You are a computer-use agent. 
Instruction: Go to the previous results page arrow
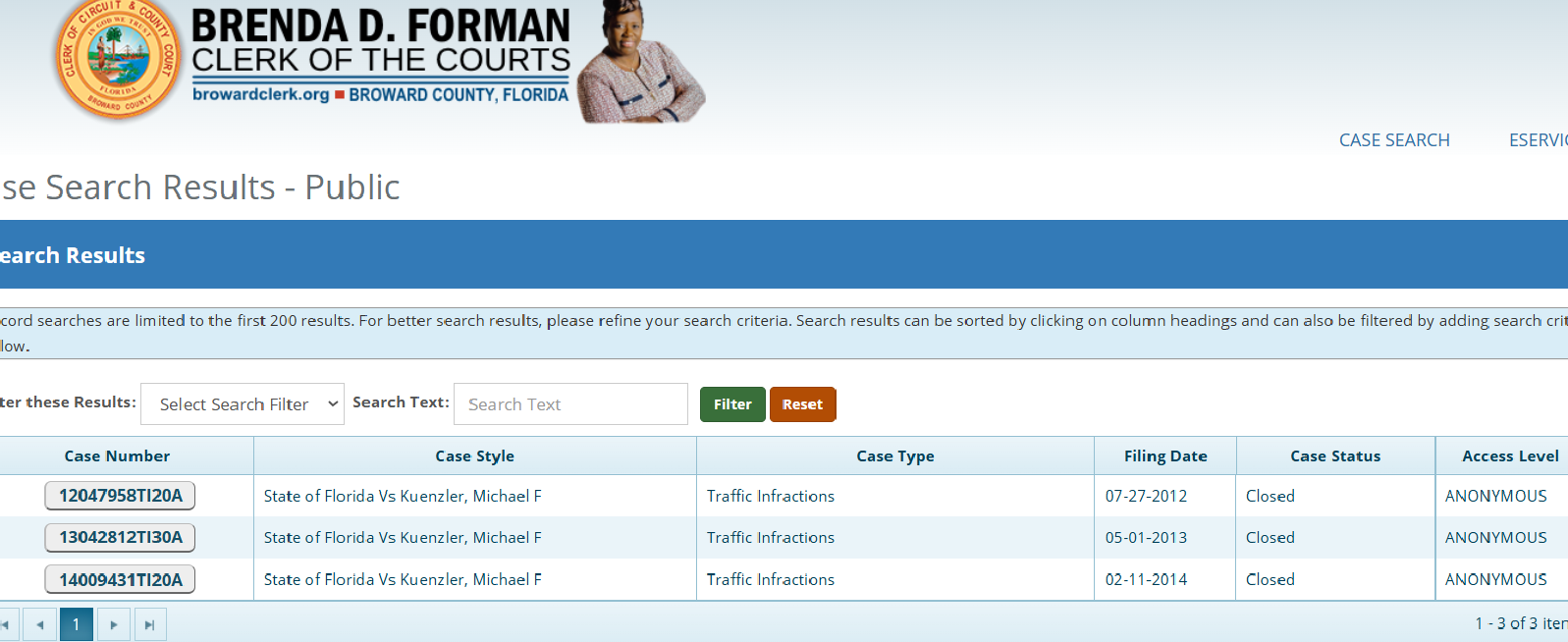39,624
